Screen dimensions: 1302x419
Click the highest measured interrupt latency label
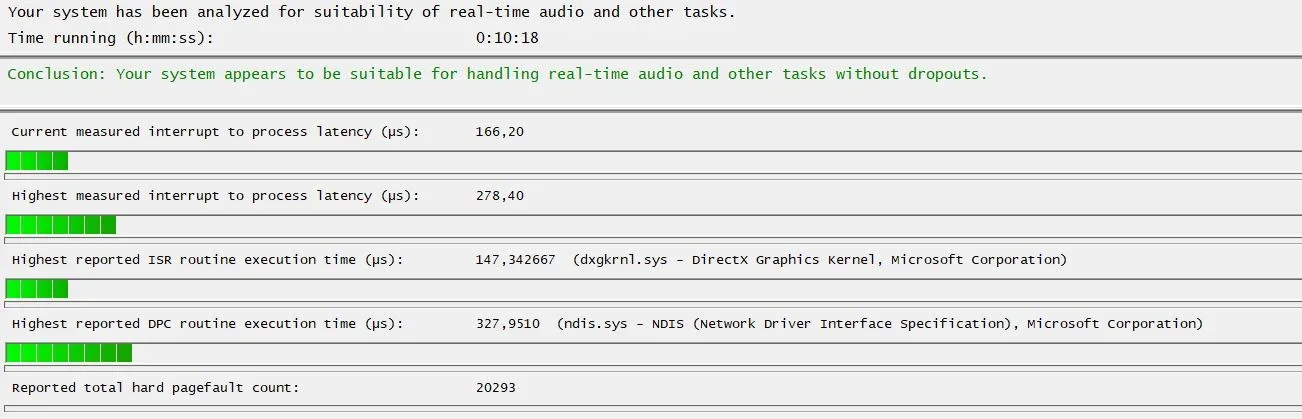click(215, 196)
